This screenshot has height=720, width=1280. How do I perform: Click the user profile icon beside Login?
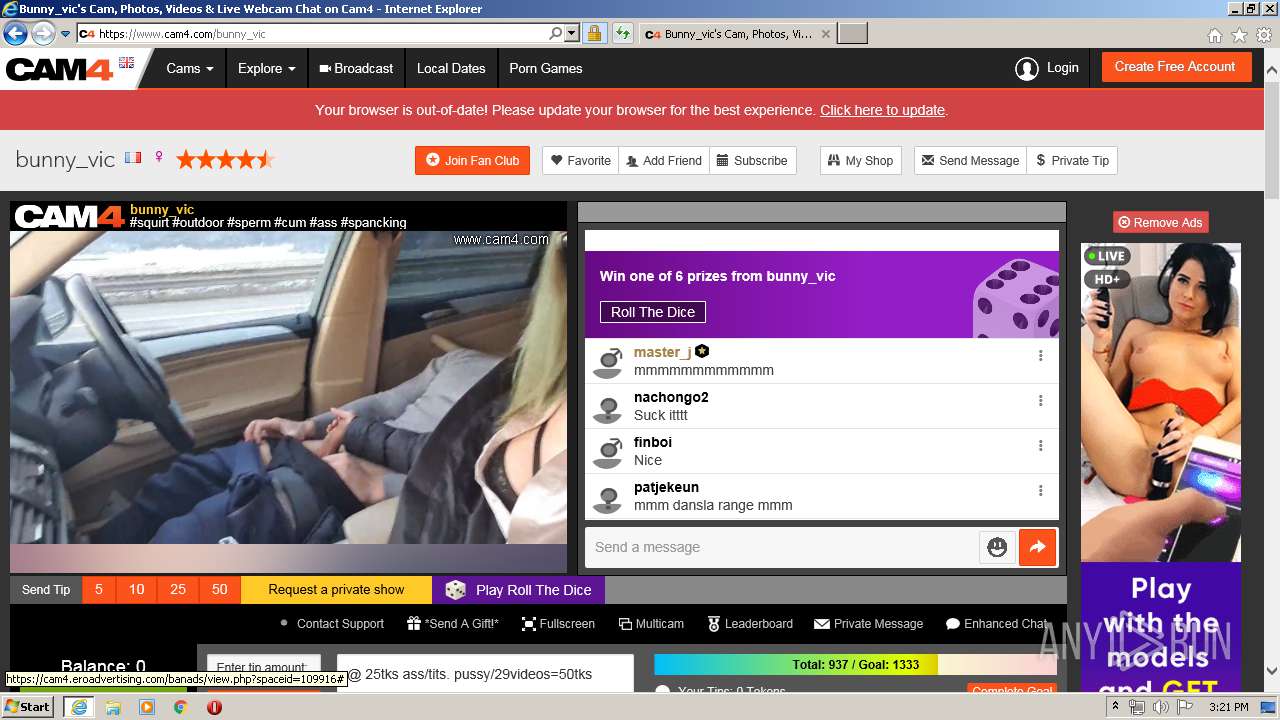point(1026,69)
